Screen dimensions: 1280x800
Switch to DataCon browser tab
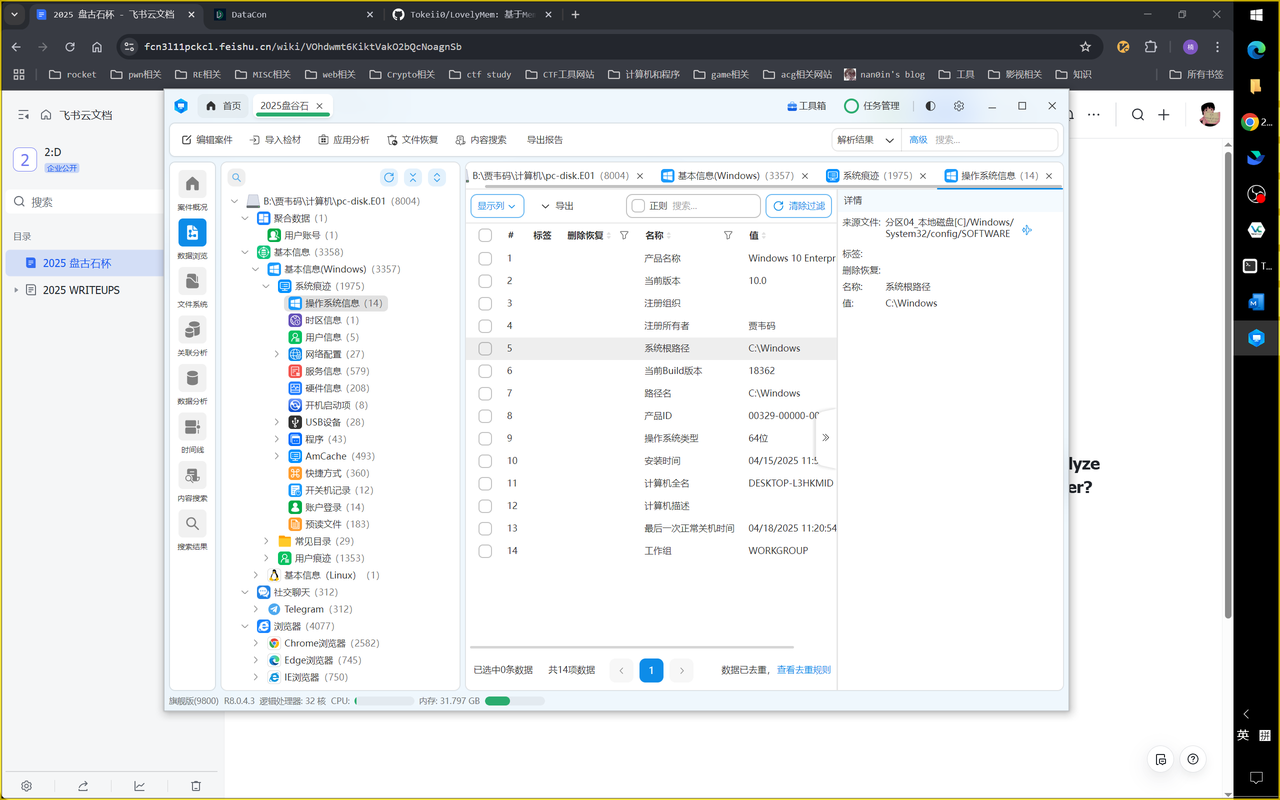pyautogui.click(x=295, y=15)
